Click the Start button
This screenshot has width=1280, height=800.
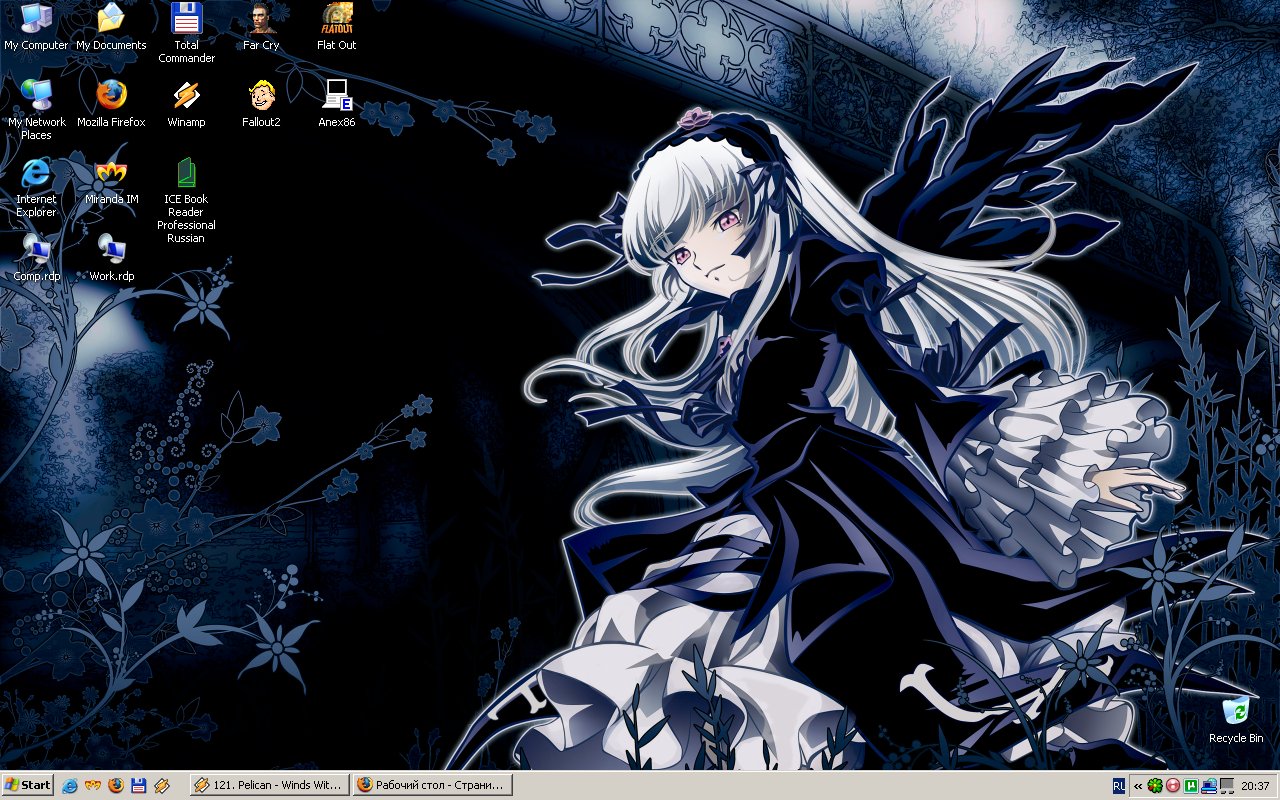27,785
